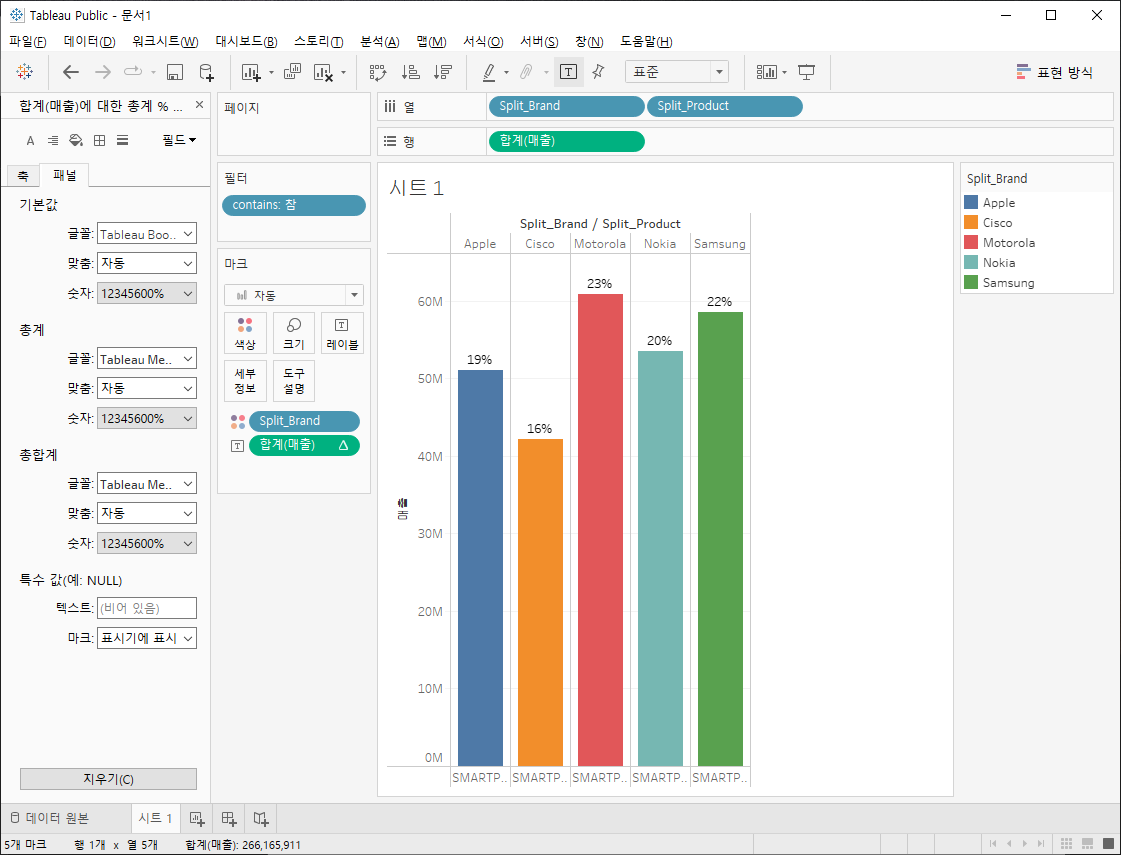
Task: Open the borders format icon
Action: [x=99, y=140]
